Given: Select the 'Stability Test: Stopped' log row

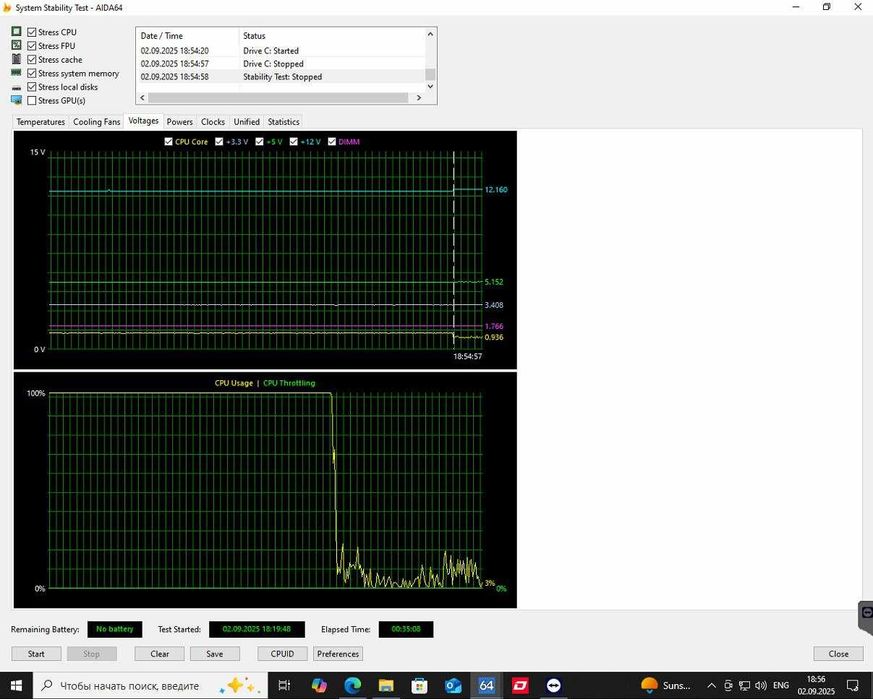Looking at the screenshot, I should point(281,77).
